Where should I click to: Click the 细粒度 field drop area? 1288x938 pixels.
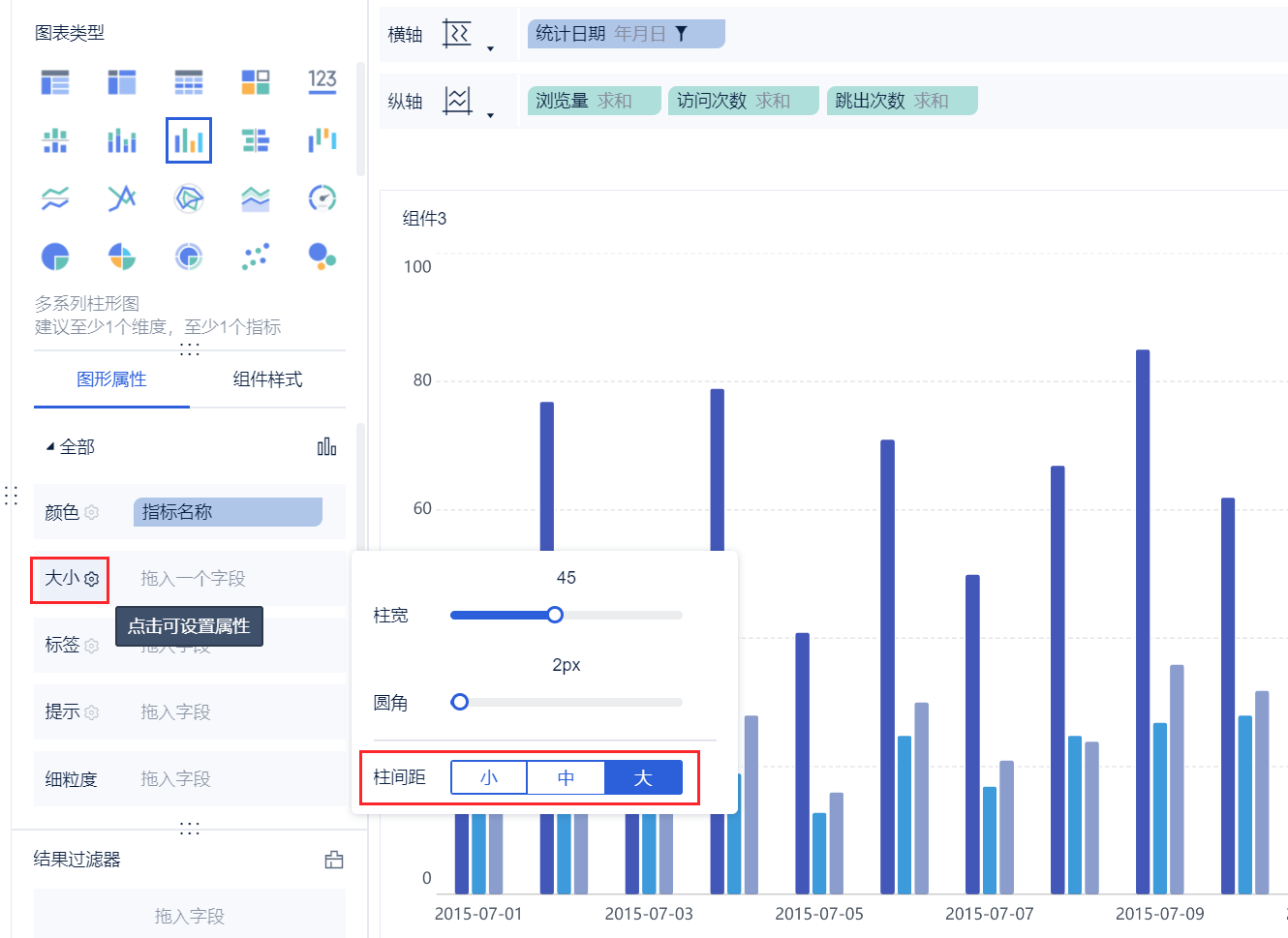coord(232,779)
